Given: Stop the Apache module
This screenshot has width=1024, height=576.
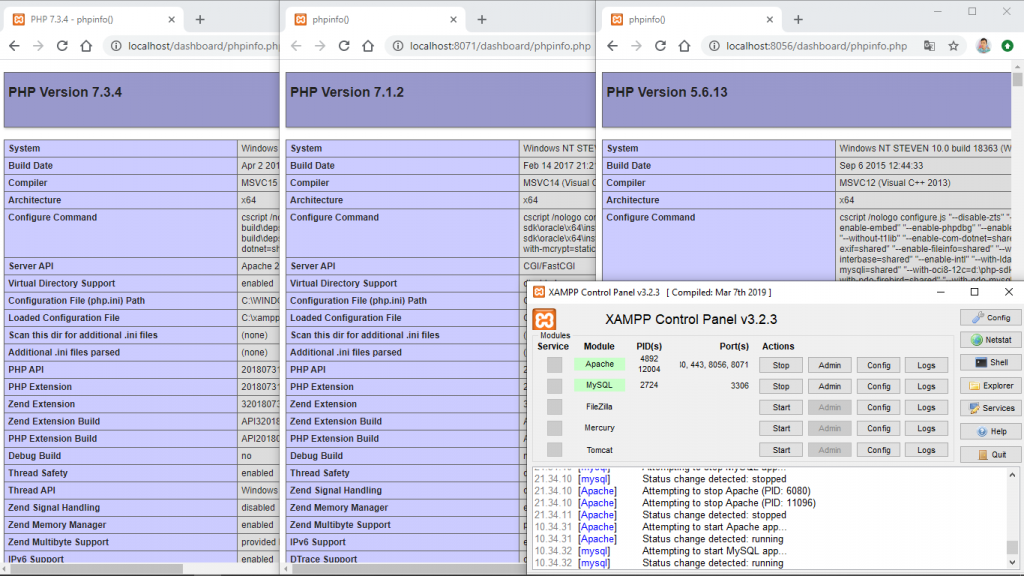Looking at the screenshot, I should pos(781,365).
